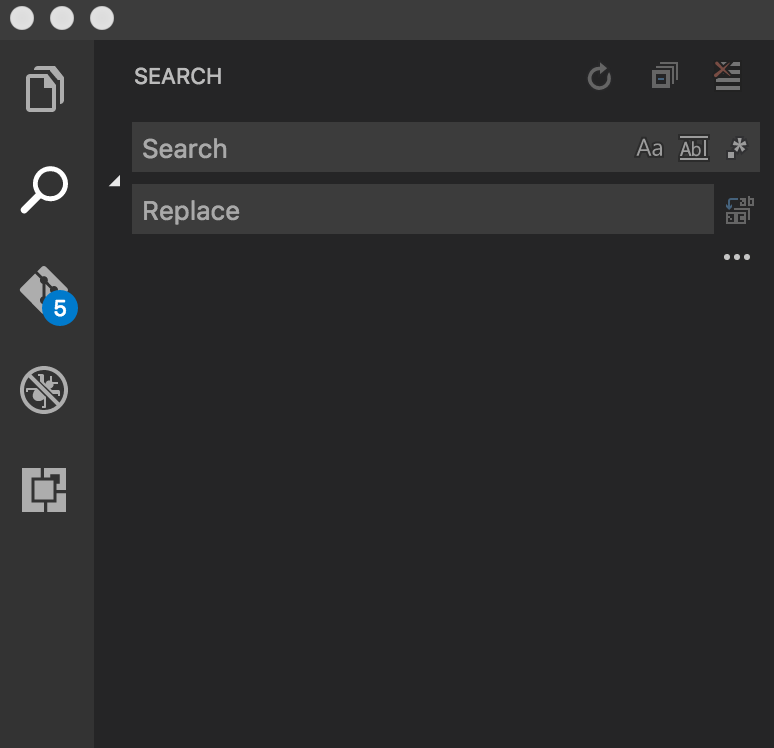
Task: Maximize the window with the third traffic-light button
Action: 102,18
